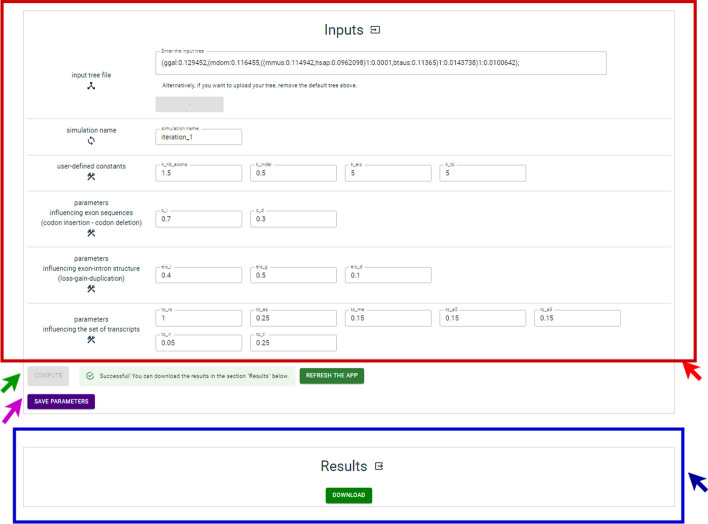Focus the eic_g field
The height and width of the screenshot is (524, 708).
(x=293, y=275)
